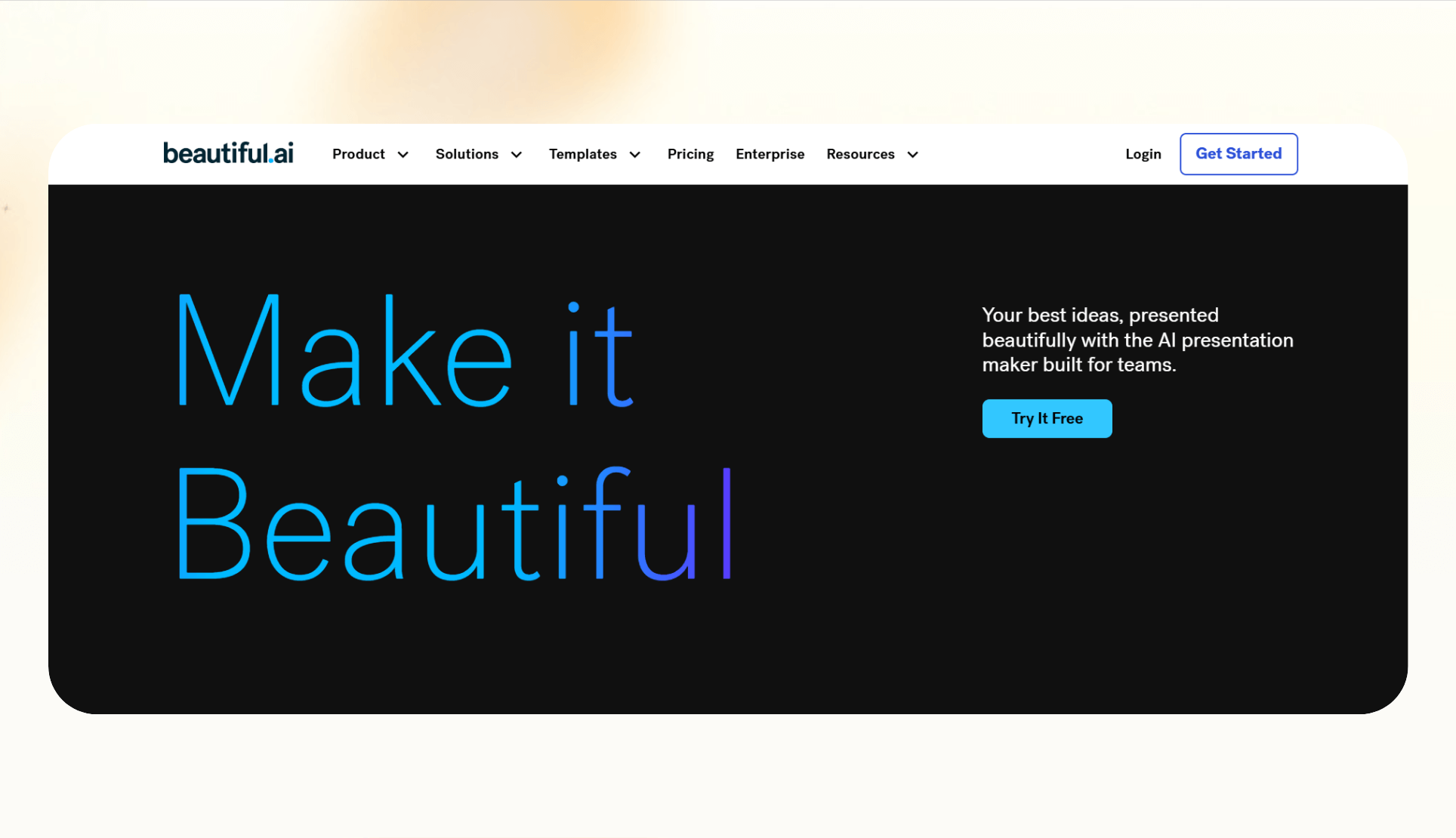Click the blue dot in the logo
The image size is (1456, 838).
[x=271, y=161]
